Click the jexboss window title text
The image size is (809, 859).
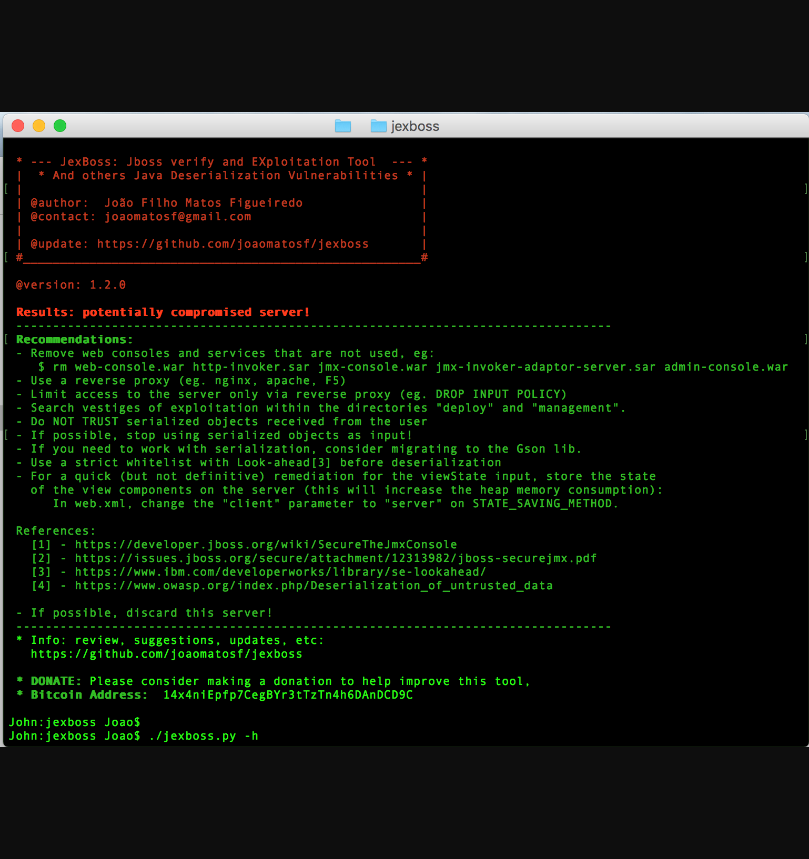tap(415, 127)
